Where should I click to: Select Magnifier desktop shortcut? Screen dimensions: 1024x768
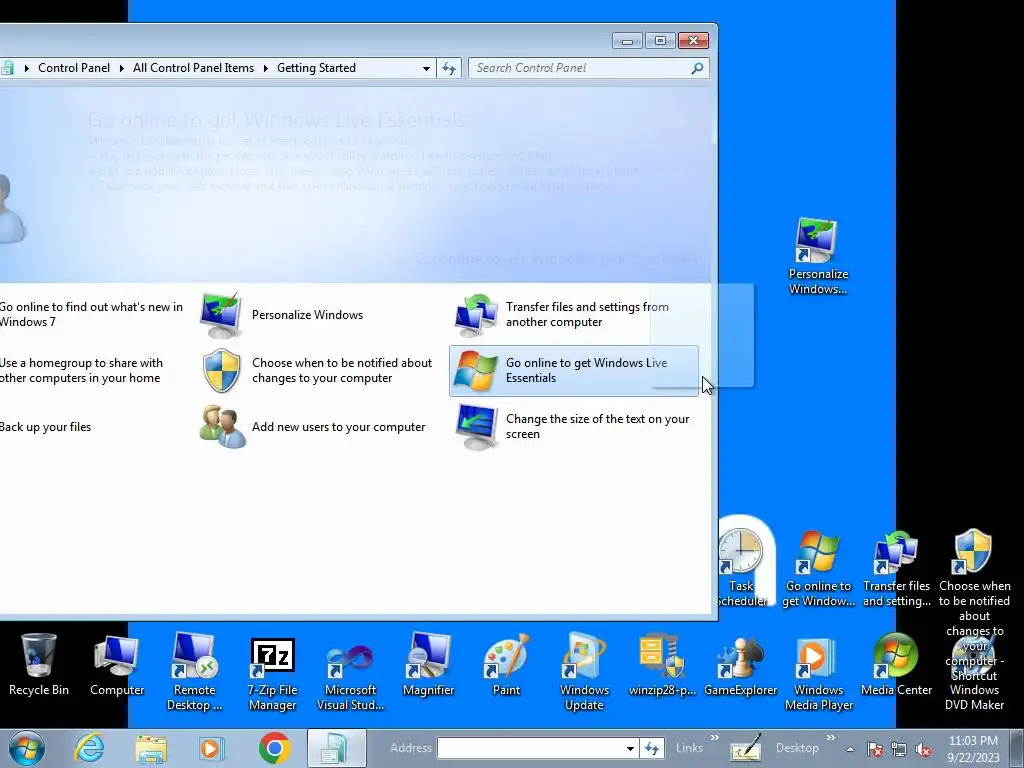coord(428,664)
